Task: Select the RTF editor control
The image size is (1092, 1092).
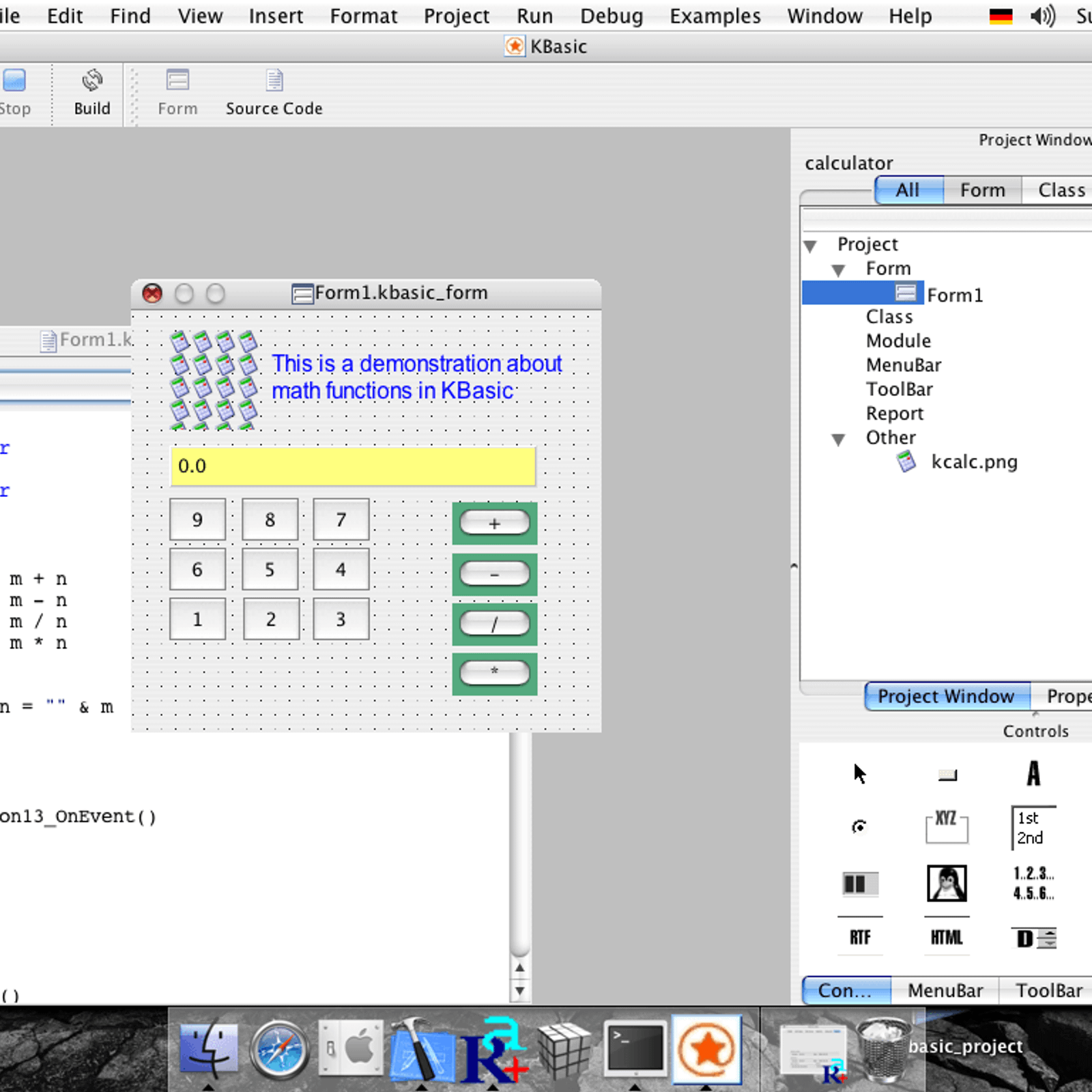Action: tap(860, 937)
